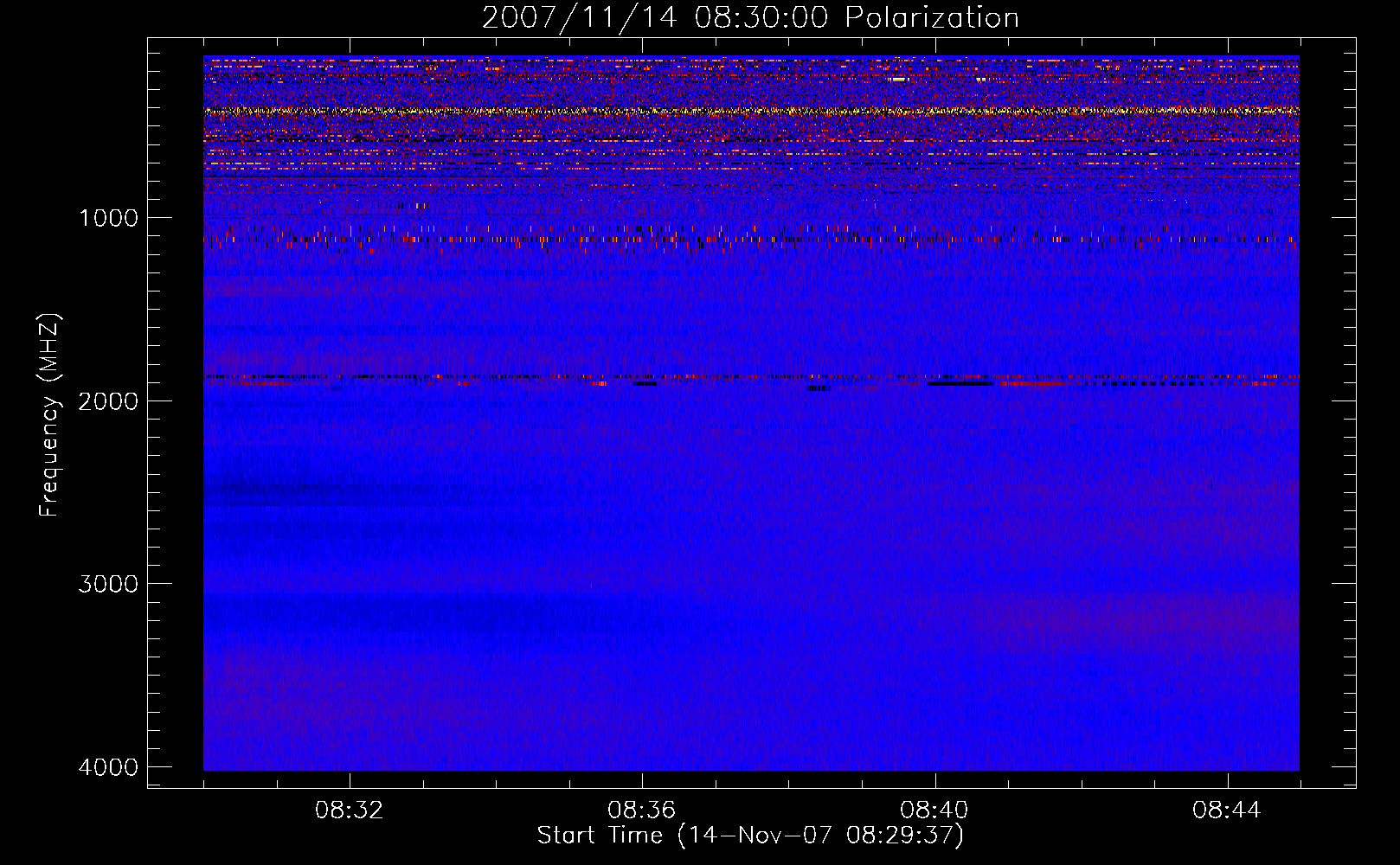
Task: Click the 'Start Time (14-Nov-07 08:29:37)' label
Action: pos(750,835)
